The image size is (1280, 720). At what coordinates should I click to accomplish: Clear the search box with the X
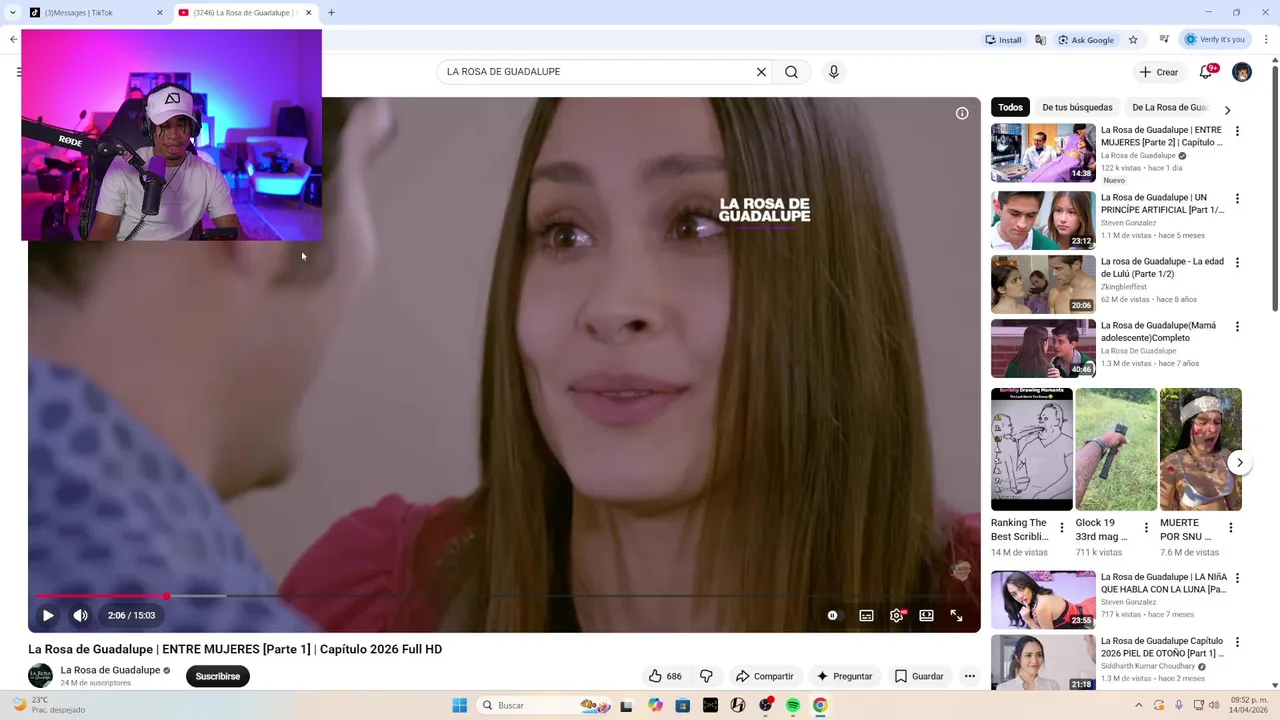tap(761, 72)
